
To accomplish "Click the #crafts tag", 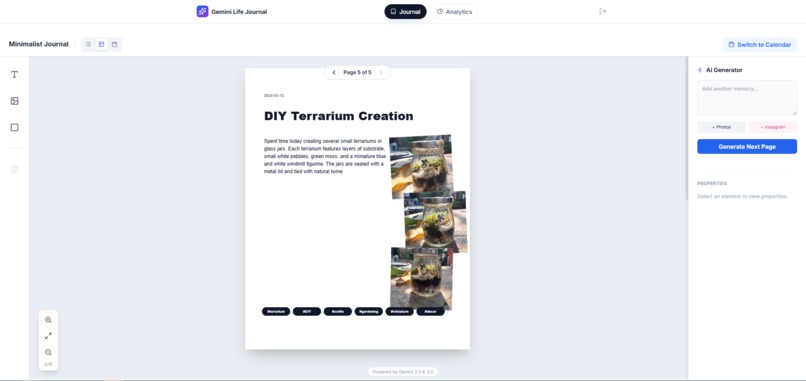I will coord(338,312).
